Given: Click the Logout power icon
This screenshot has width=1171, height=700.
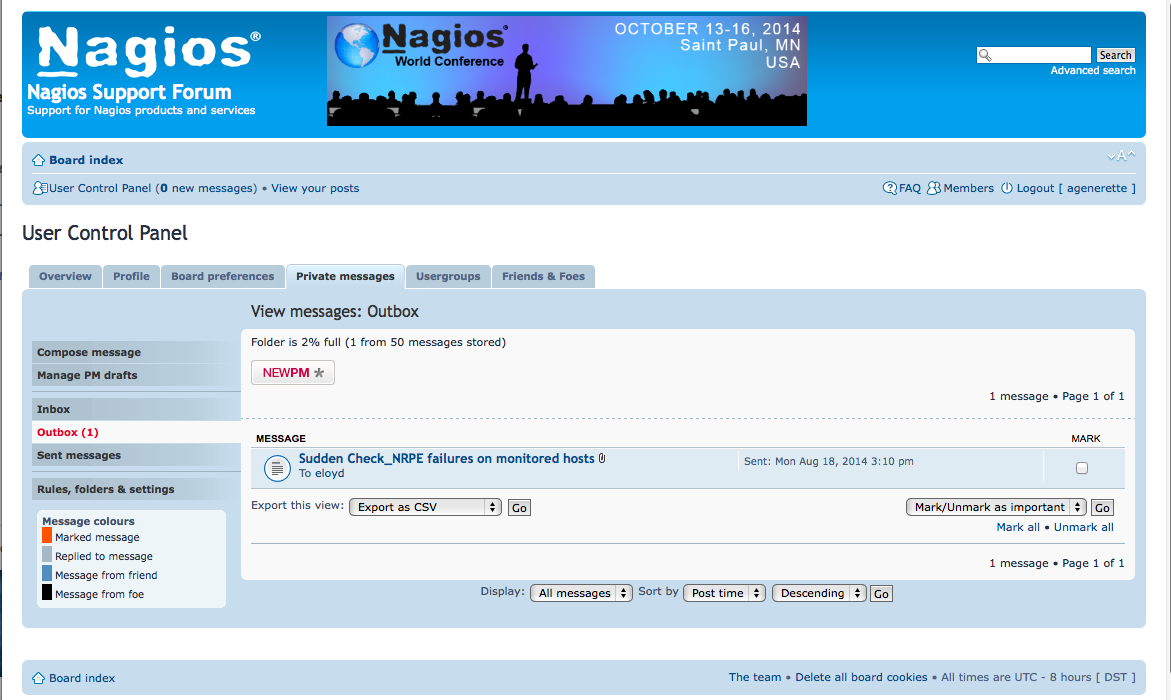Looking at the screenshot, I should [x=1006, y=188].
